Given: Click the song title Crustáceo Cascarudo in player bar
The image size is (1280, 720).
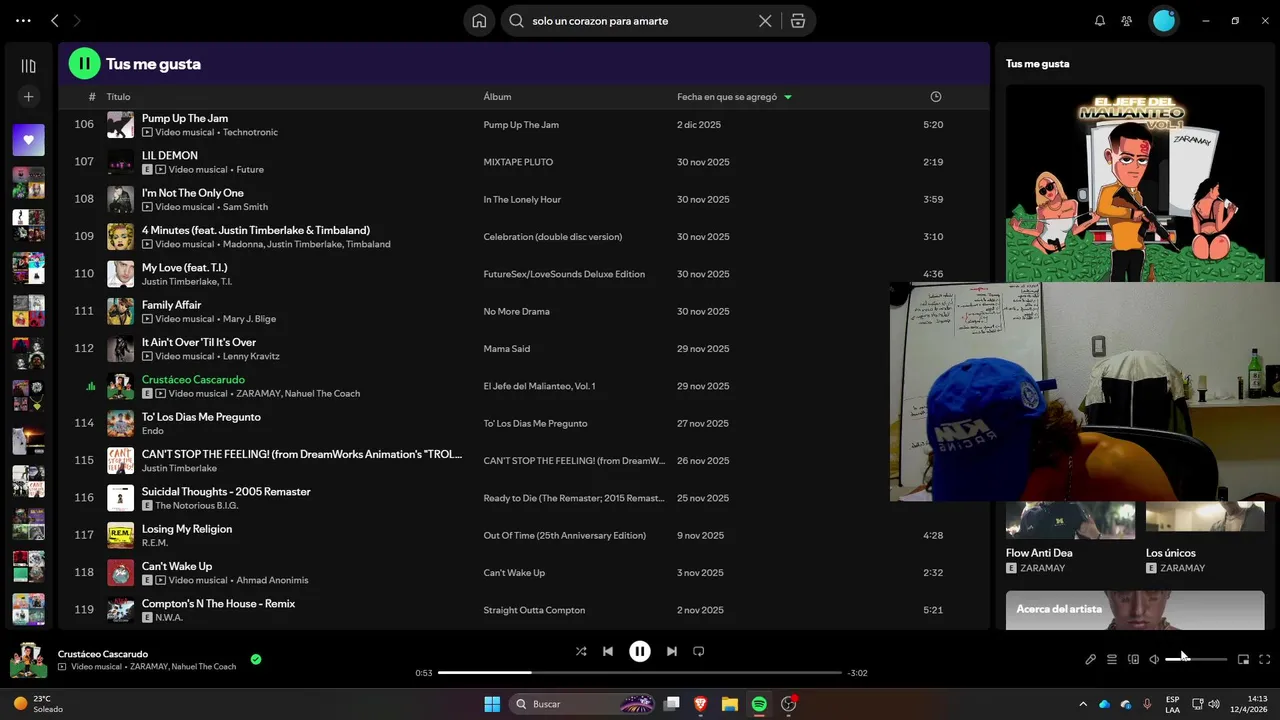Looking at the screenshot, I should click(x=103, y=653).
